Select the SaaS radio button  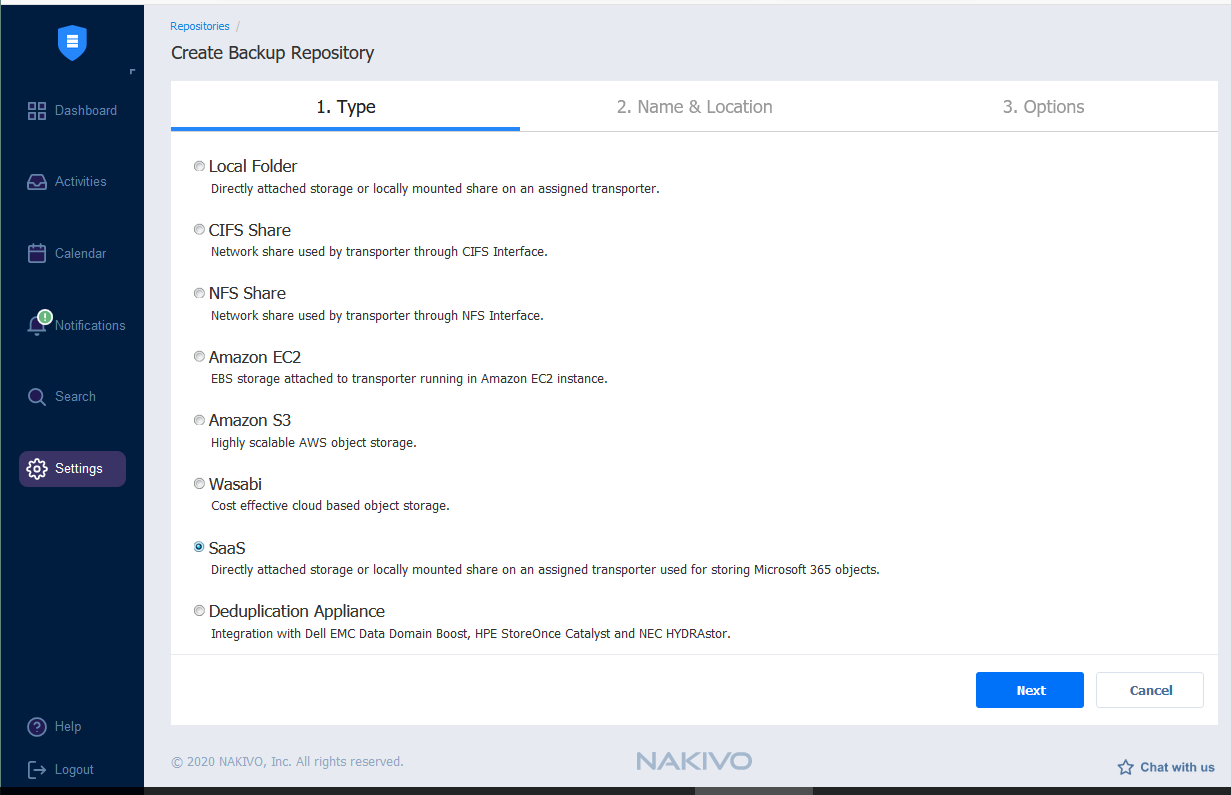199,547
